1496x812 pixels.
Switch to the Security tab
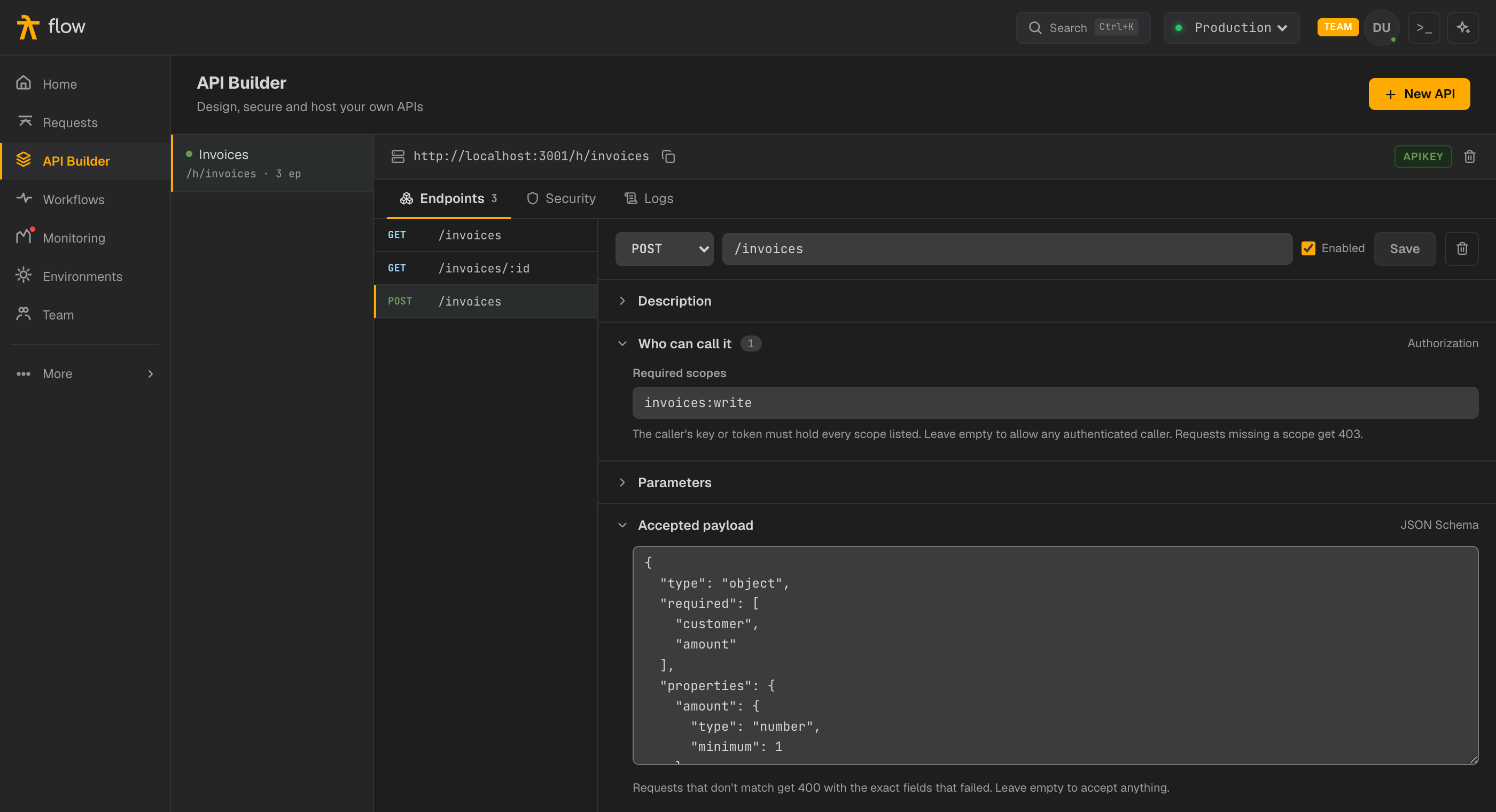[561, 198]
